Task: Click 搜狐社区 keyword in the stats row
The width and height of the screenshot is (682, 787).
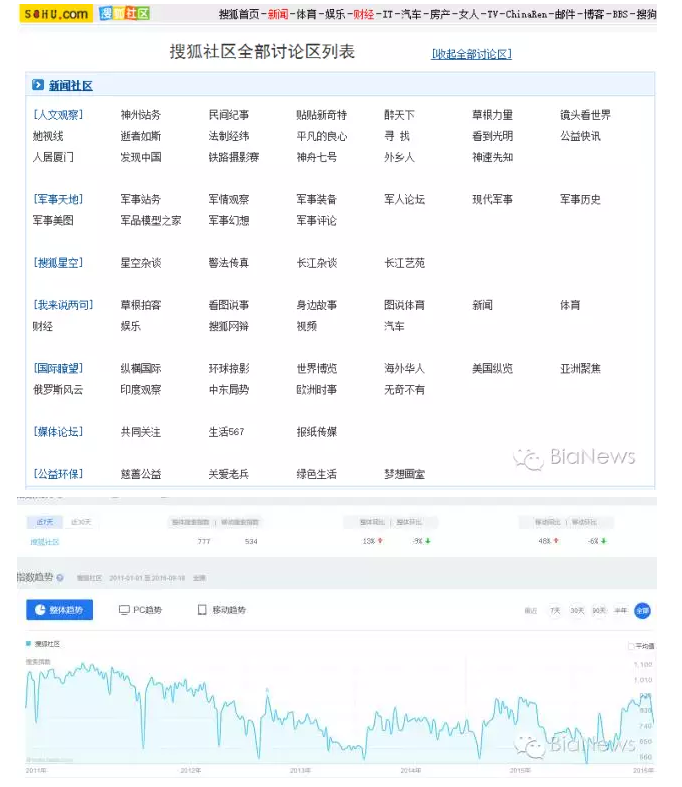Action: [45, 542]
